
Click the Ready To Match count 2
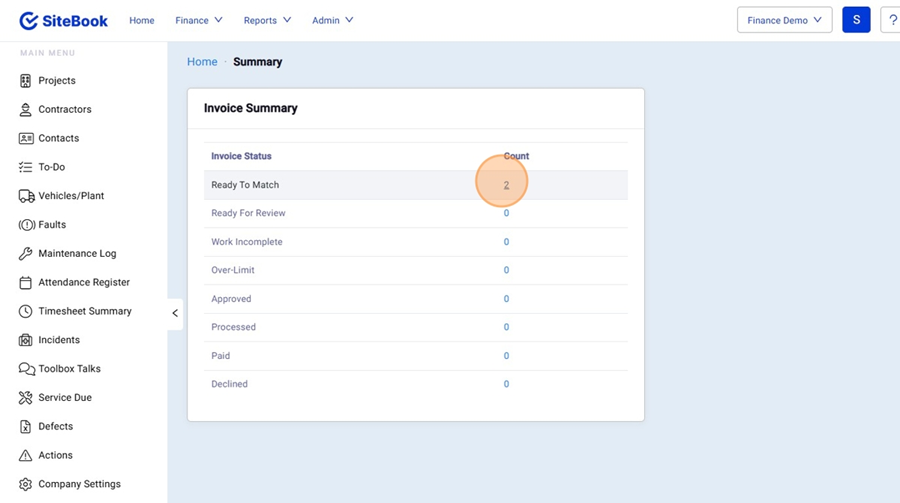506,185
